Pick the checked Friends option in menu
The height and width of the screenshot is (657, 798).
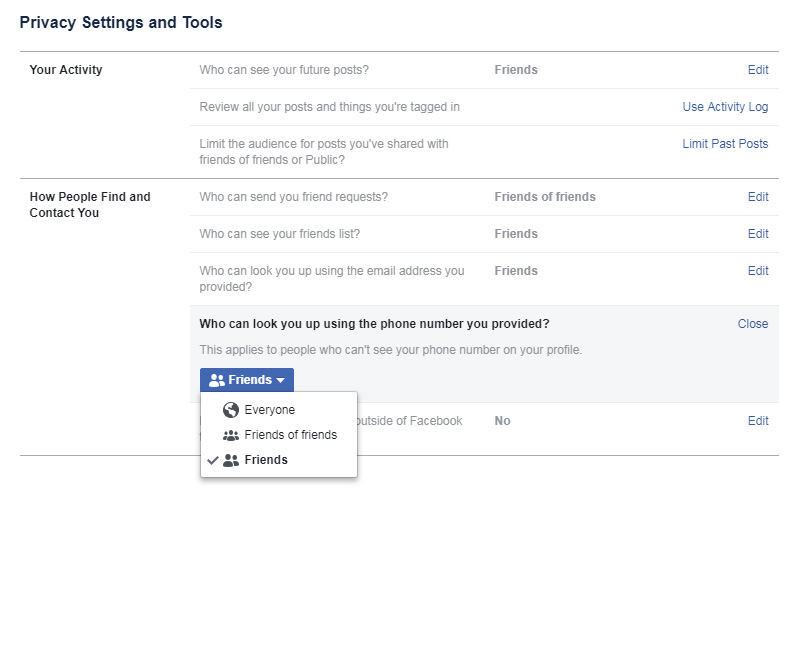(x=265, y=460)
